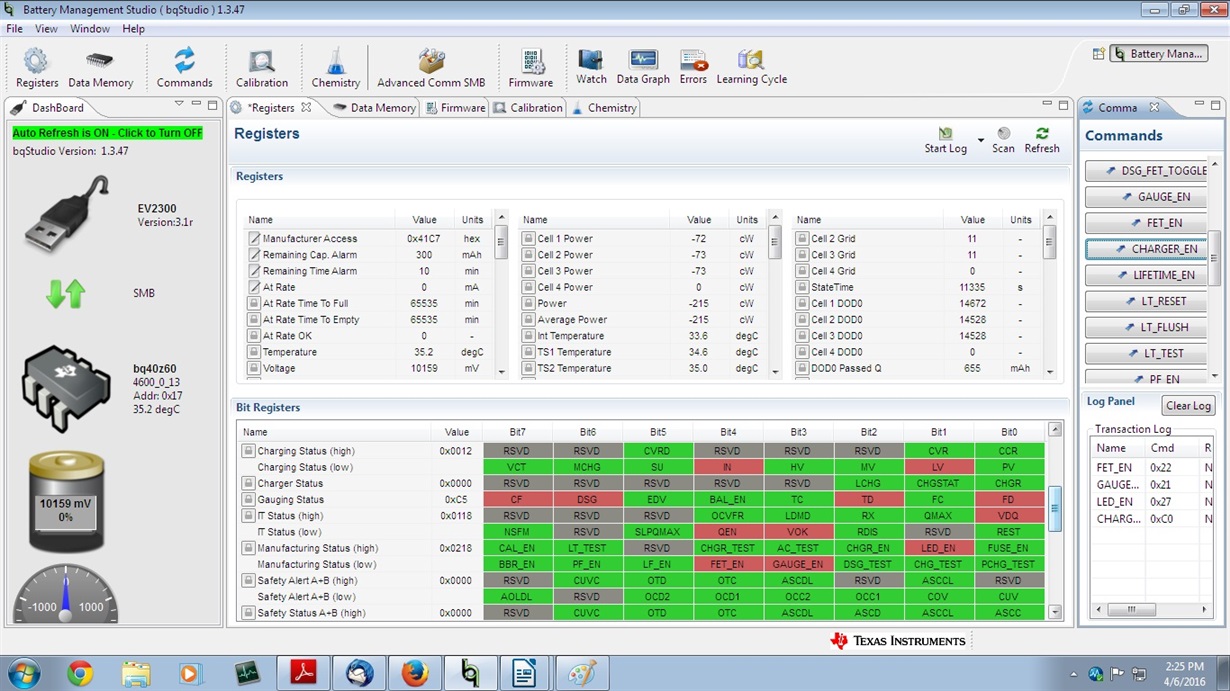This screenshot has height=691, width=1230.
Task: Open Chrome from the taskbar
Action: tap(80, 674)
